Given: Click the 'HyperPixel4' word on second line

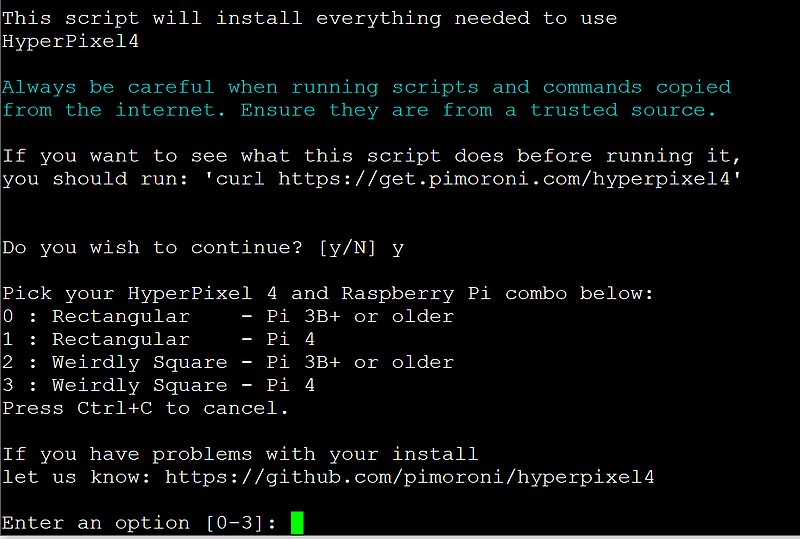Looking at the screenshot, I should pyautogui.click(x=70, y=41).
